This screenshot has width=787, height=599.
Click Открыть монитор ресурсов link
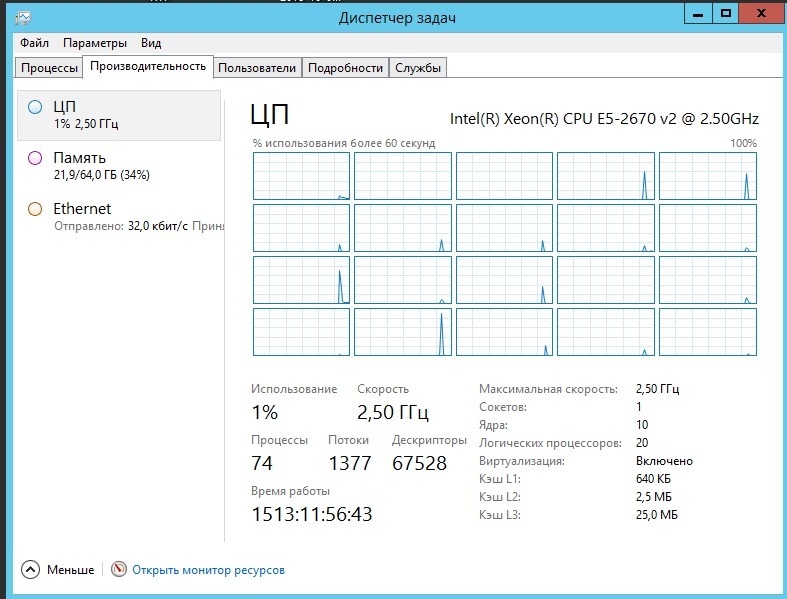pyautogui.click(x=208, y=570)
